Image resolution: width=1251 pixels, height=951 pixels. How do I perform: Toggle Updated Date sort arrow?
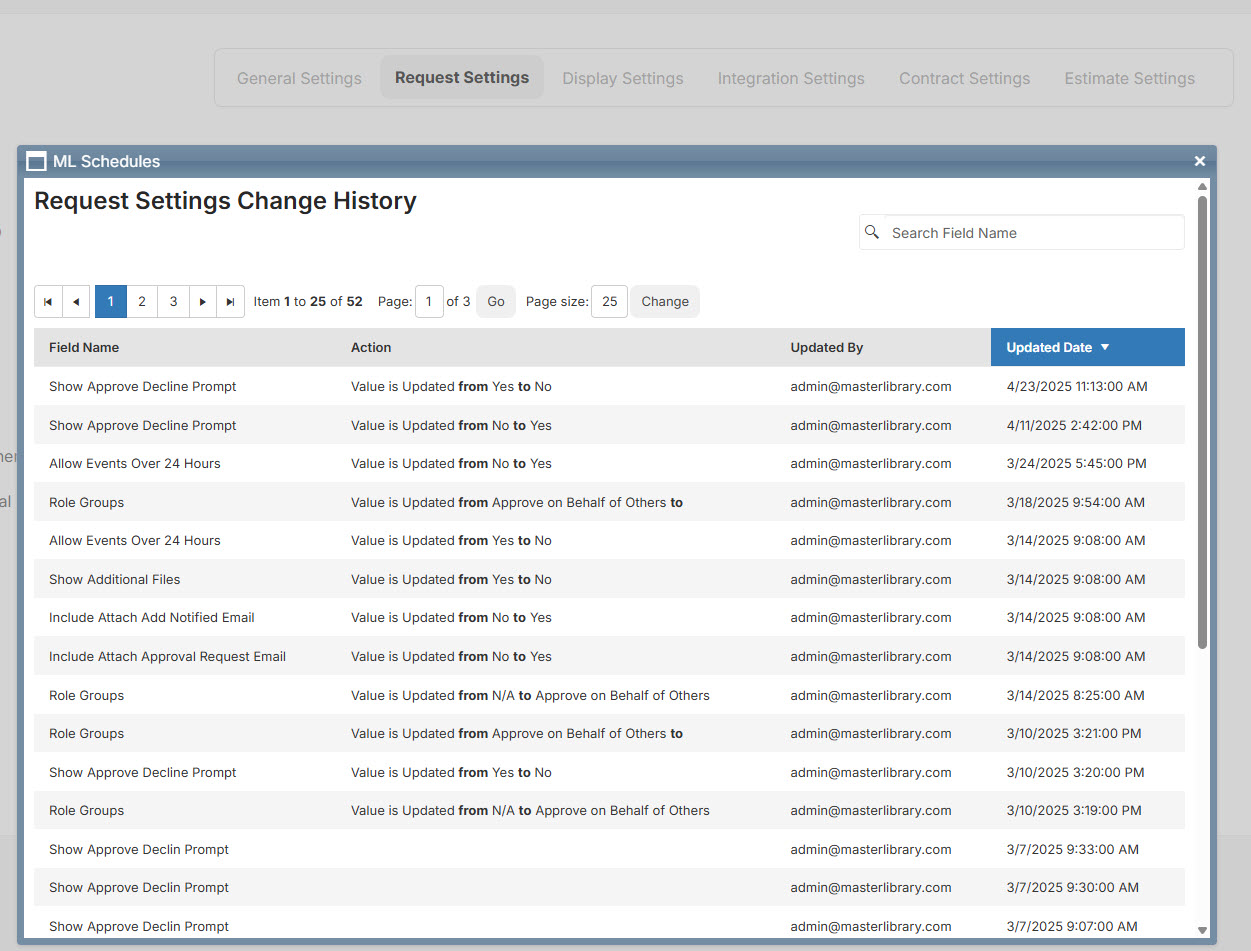pyautogui.click(x=1105, y=348)
